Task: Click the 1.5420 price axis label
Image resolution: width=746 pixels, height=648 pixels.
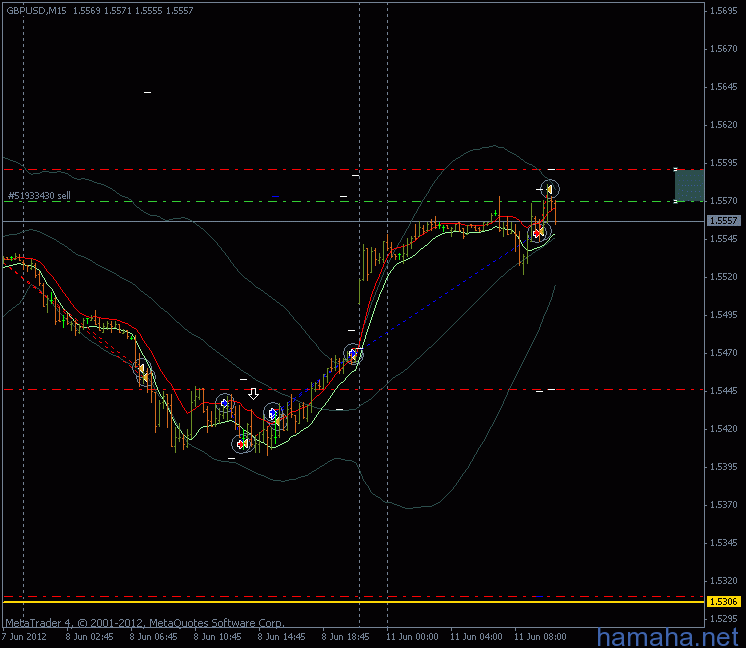Action: (724, 429)
